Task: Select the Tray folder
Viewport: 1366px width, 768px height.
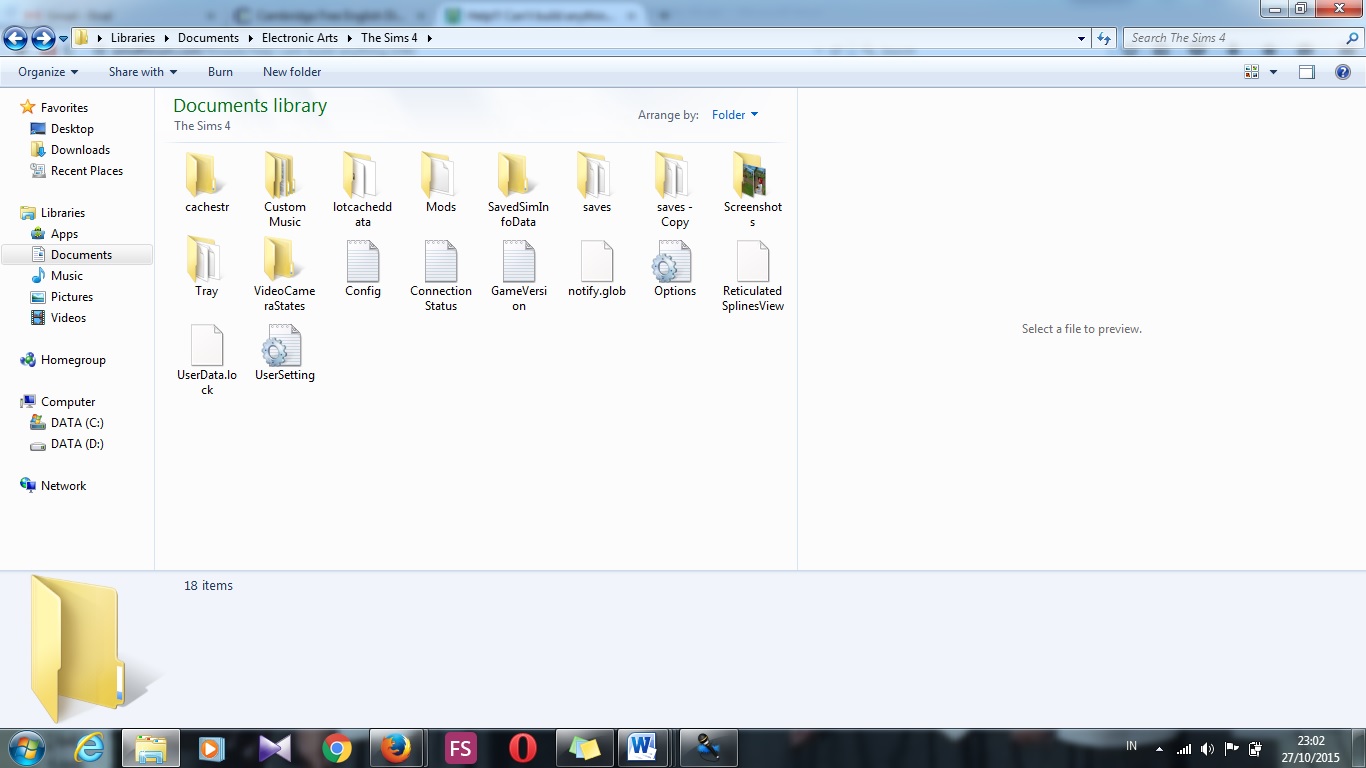Action: [207, 267]
